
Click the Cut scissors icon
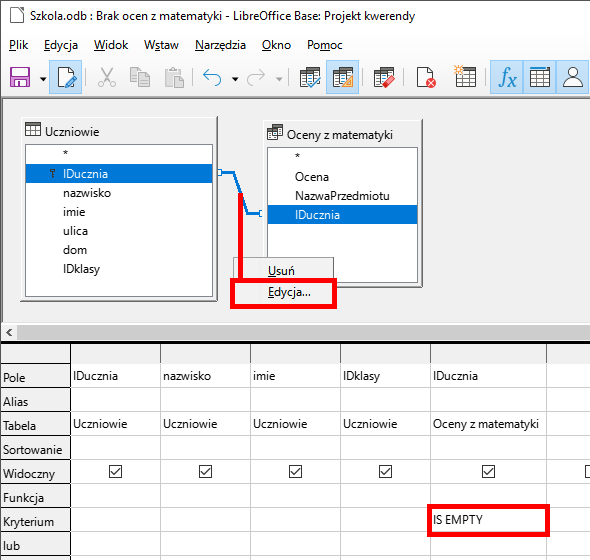[x=107, y=77]
